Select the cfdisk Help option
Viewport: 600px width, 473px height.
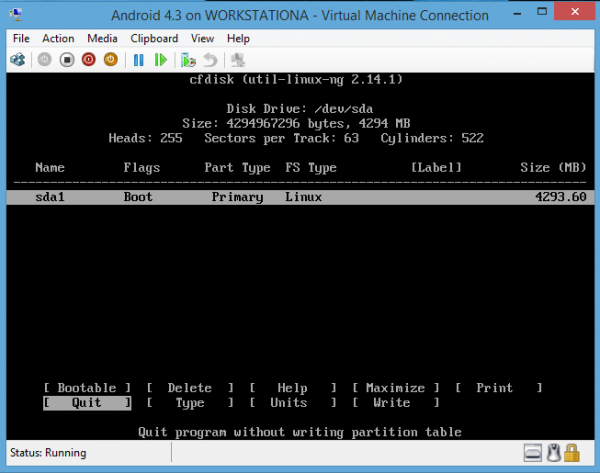pos(293,388)
